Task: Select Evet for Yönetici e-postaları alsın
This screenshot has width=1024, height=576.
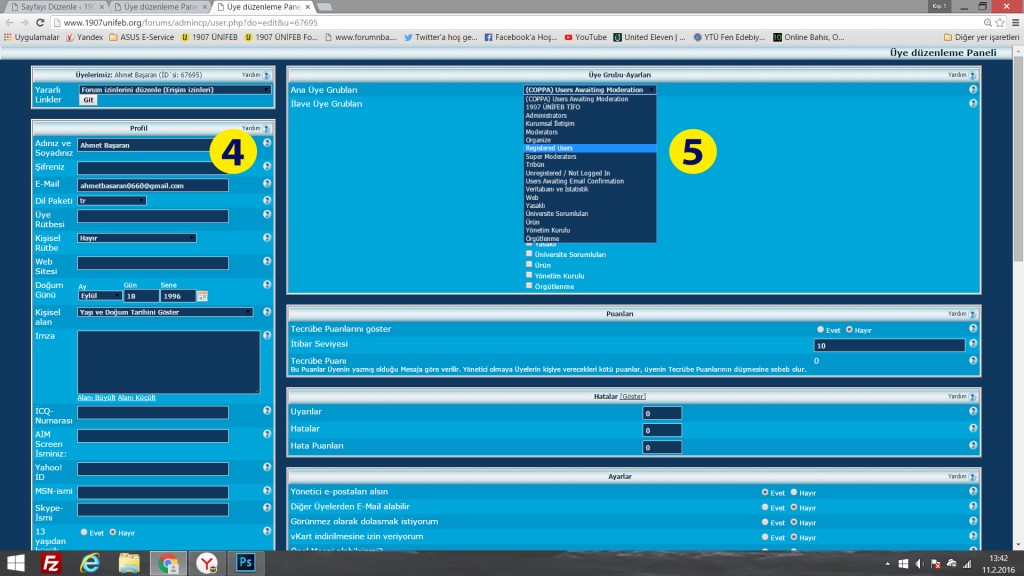Action: pyautogui.click(x=765, y=492)
